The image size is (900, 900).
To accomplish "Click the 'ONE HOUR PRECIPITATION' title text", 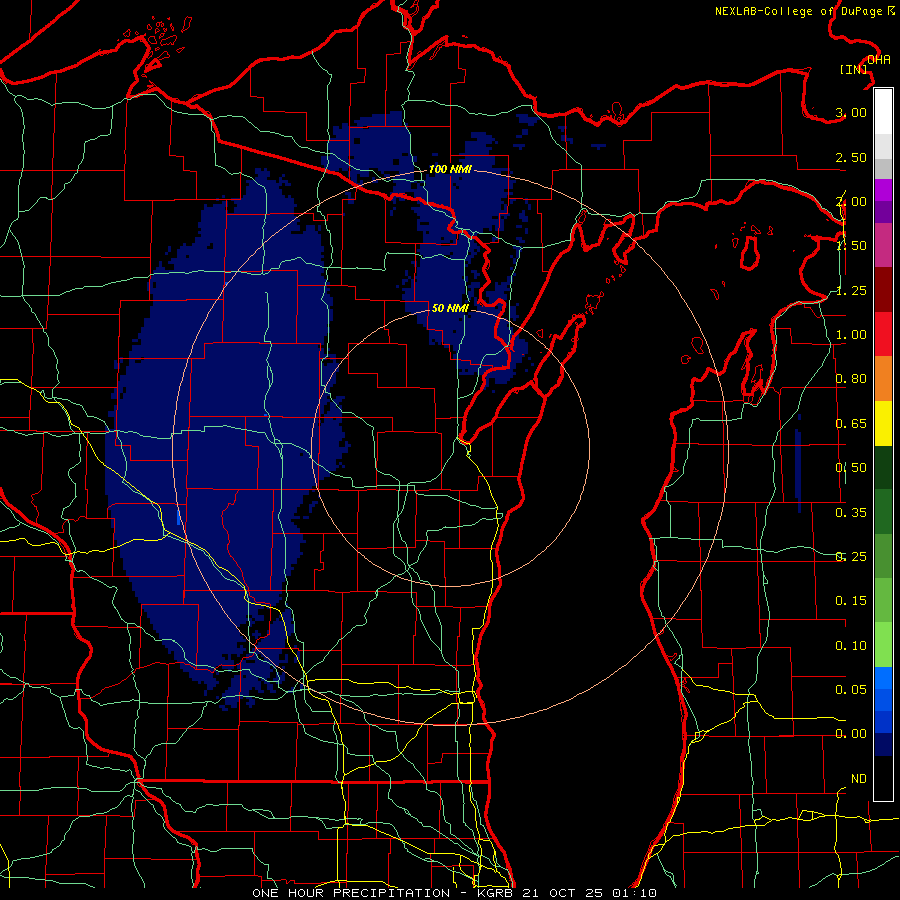I will (351, 893).
